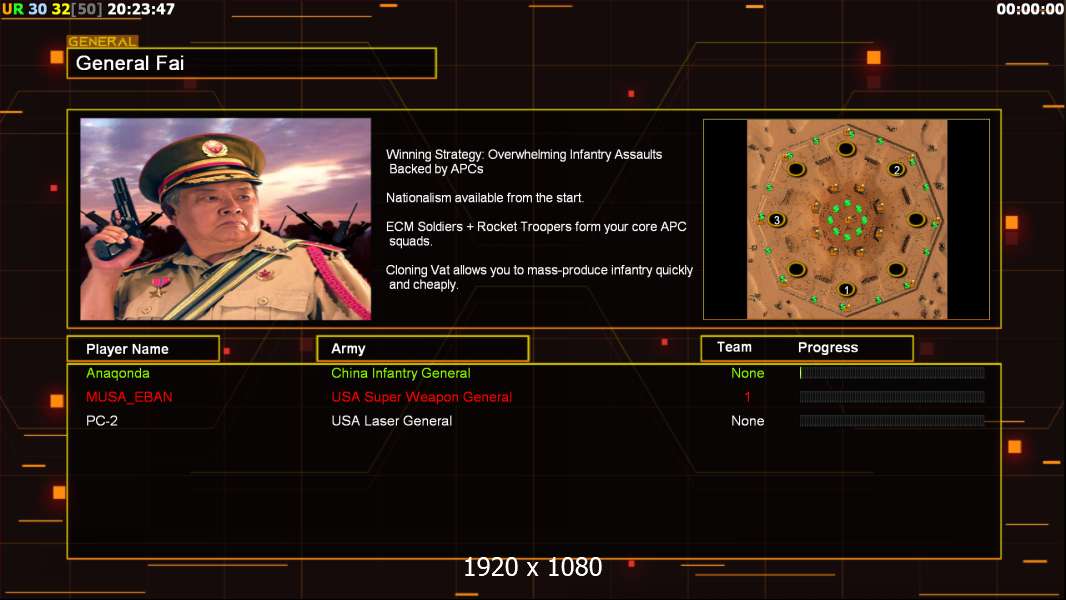Image resolution: width=1066 pixels, height=600 pixels.
Task: Click the green supply cluster at map center
Action: coord(847,219)
